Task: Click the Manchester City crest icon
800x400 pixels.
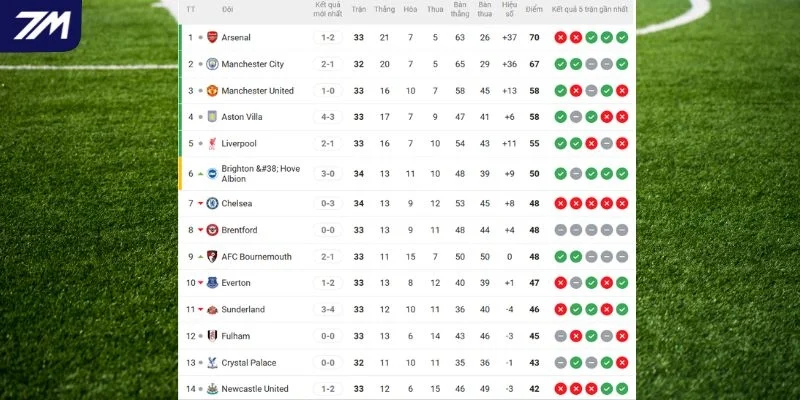Action: pos(212,64)
